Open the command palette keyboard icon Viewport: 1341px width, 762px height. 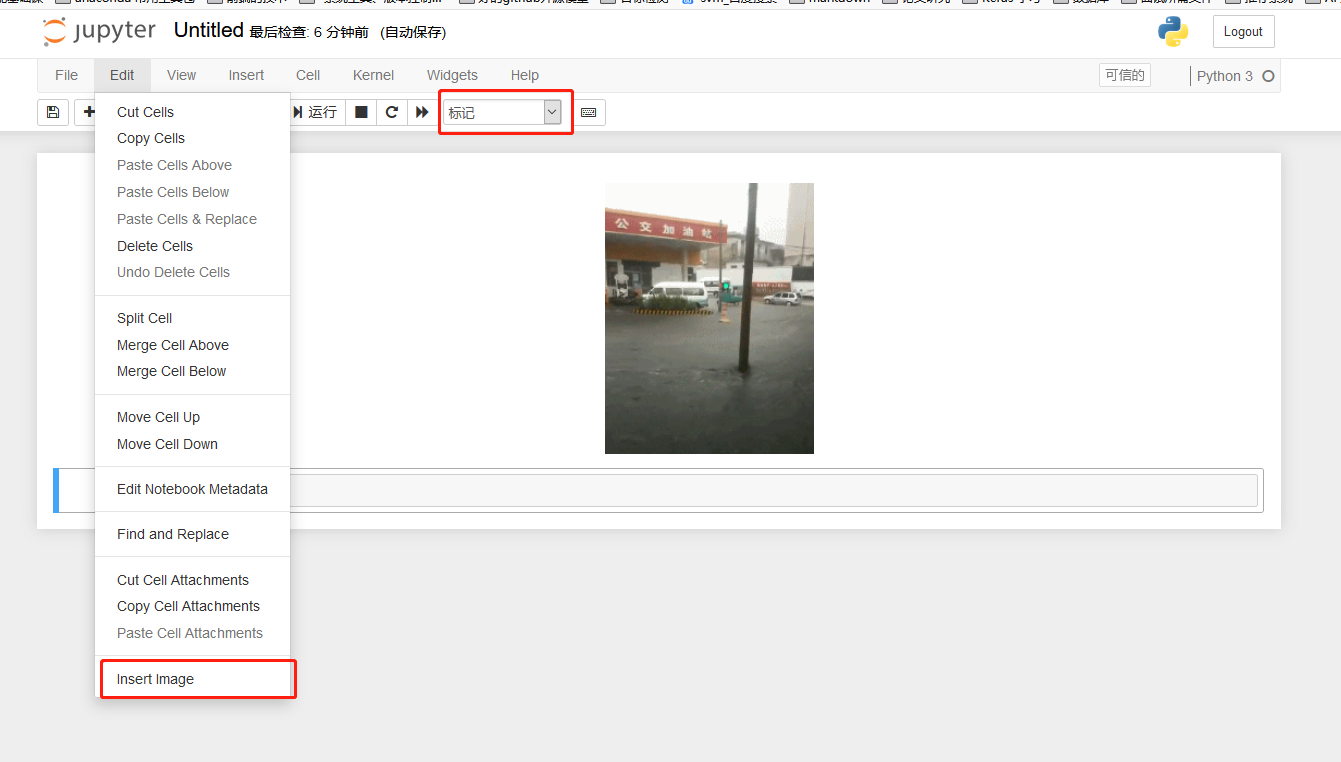(589, 112)
